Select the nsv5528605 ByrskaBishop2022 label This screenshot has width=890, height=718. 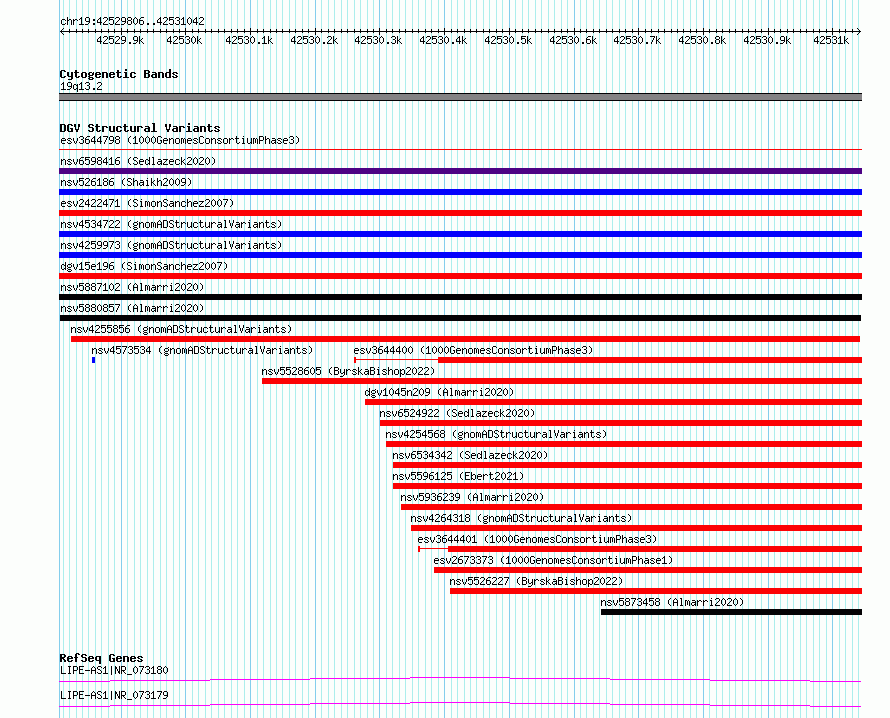(348, 371)
